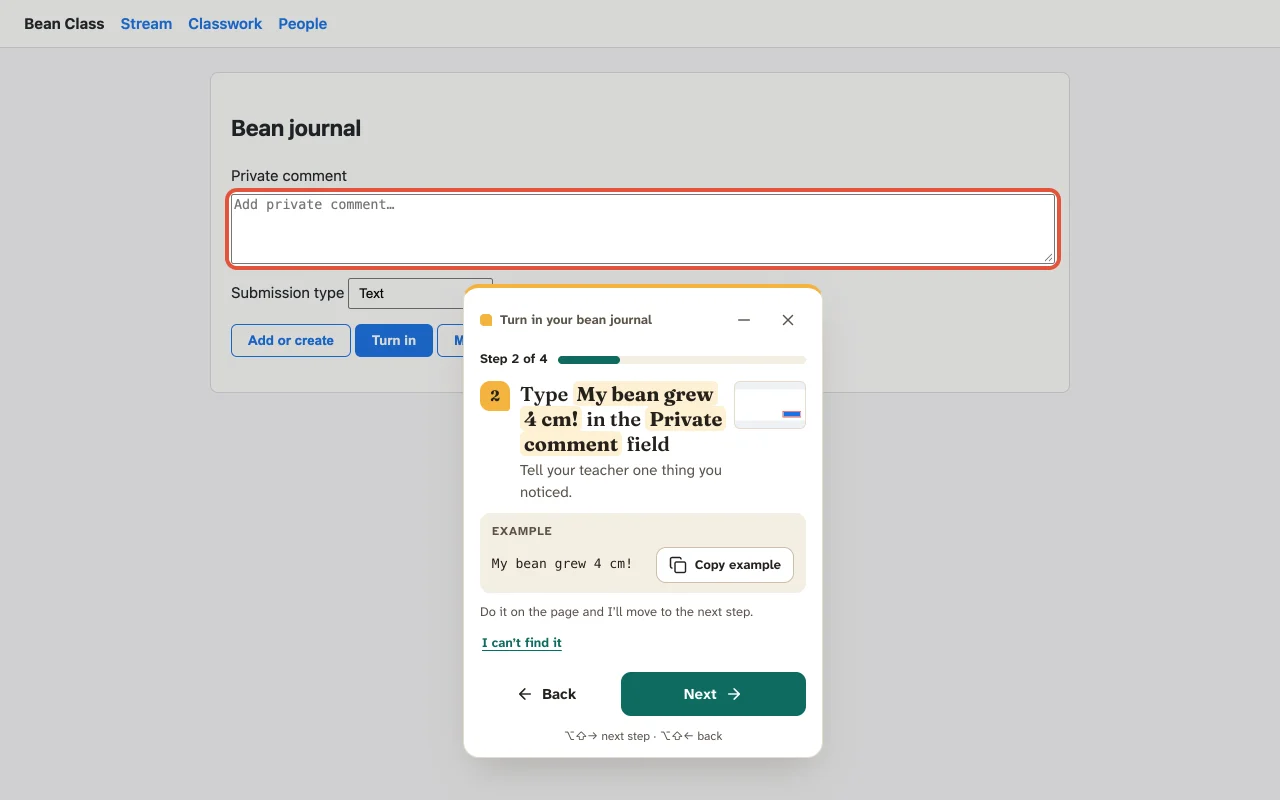Click the step preview thumbnail image
This screenshot has height=800, width=1280.
click(x=770, y=405)
